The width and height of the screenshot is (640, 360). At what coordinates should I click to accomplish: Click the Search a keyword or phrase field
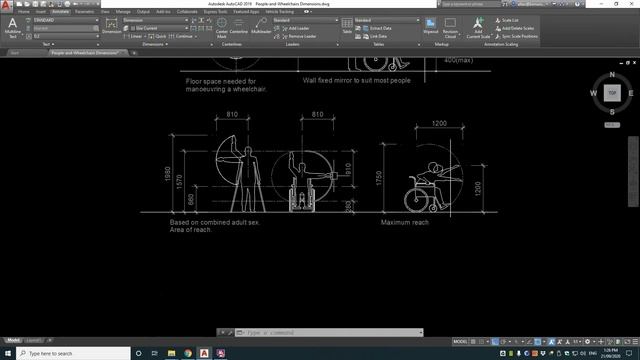[x=471, y=4]
